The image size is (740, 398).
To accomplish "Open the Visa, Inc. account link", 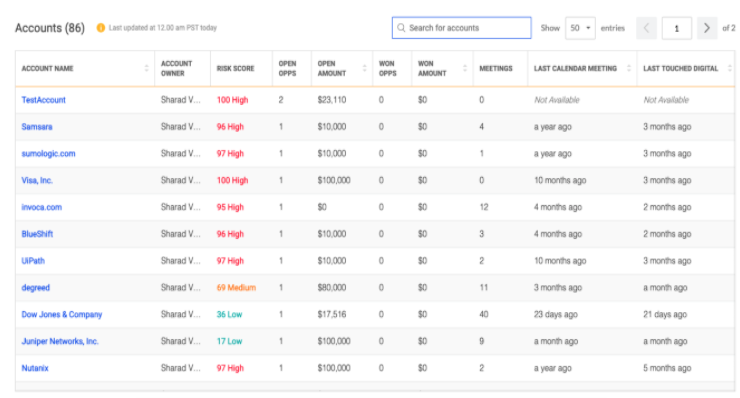I will point(37,180).
